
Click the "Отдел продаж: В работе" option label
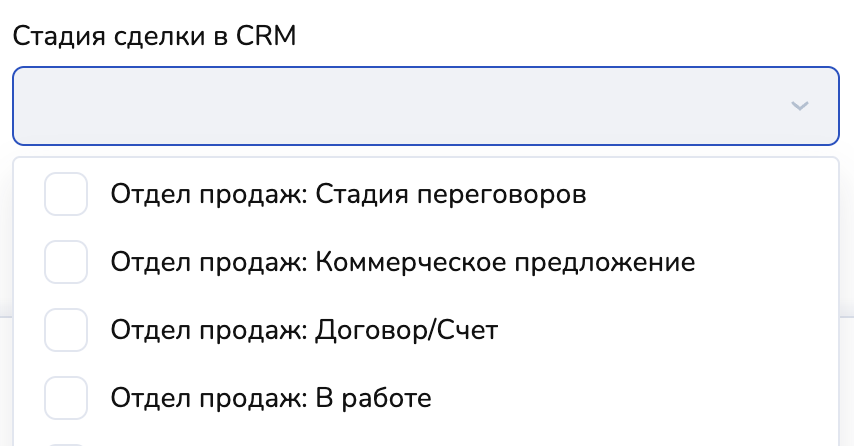pyautogui.click(x=271, y=398)
